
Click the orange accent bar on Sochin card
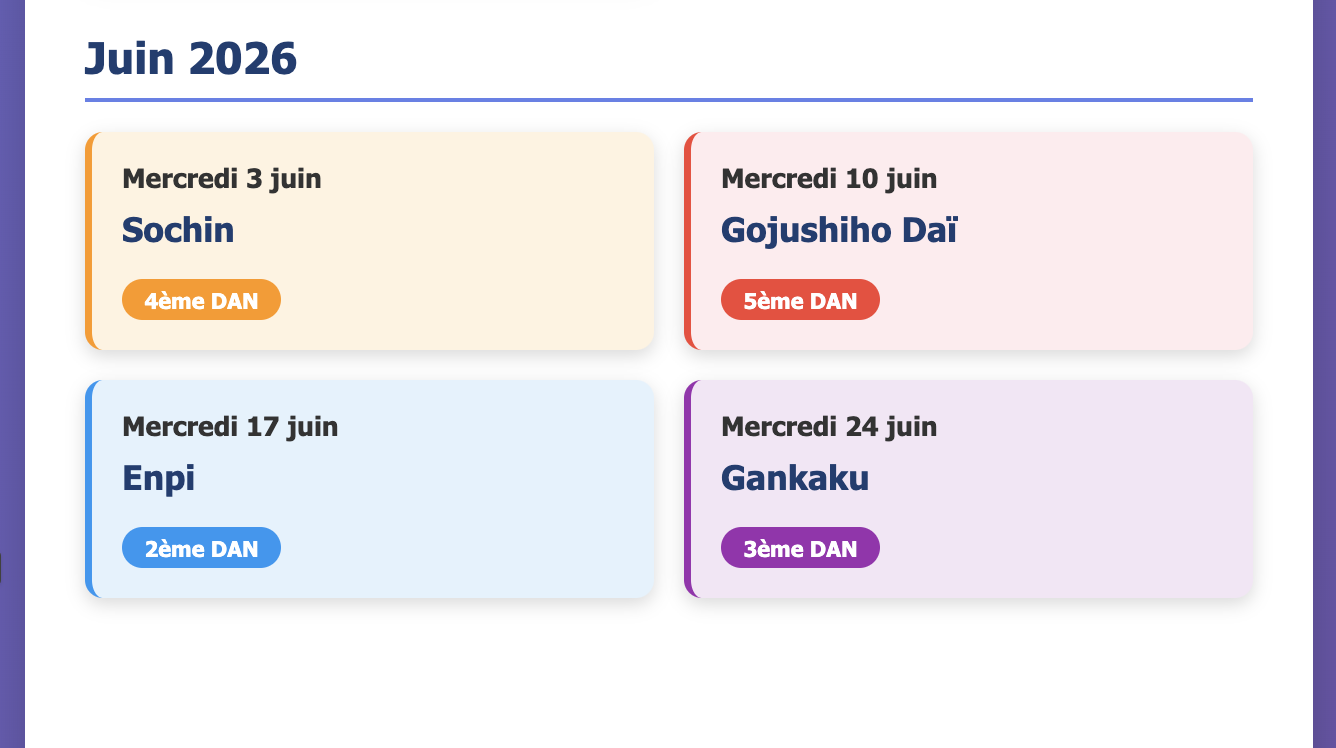tap(88, 240)
